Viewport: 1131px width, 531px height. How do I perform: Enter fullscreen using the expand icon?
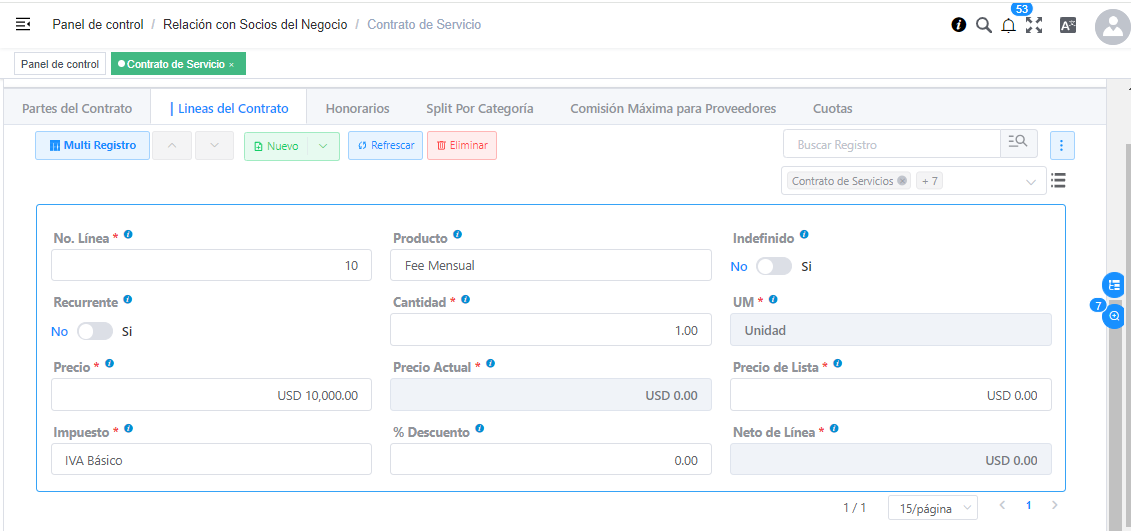click(1034, 25)
